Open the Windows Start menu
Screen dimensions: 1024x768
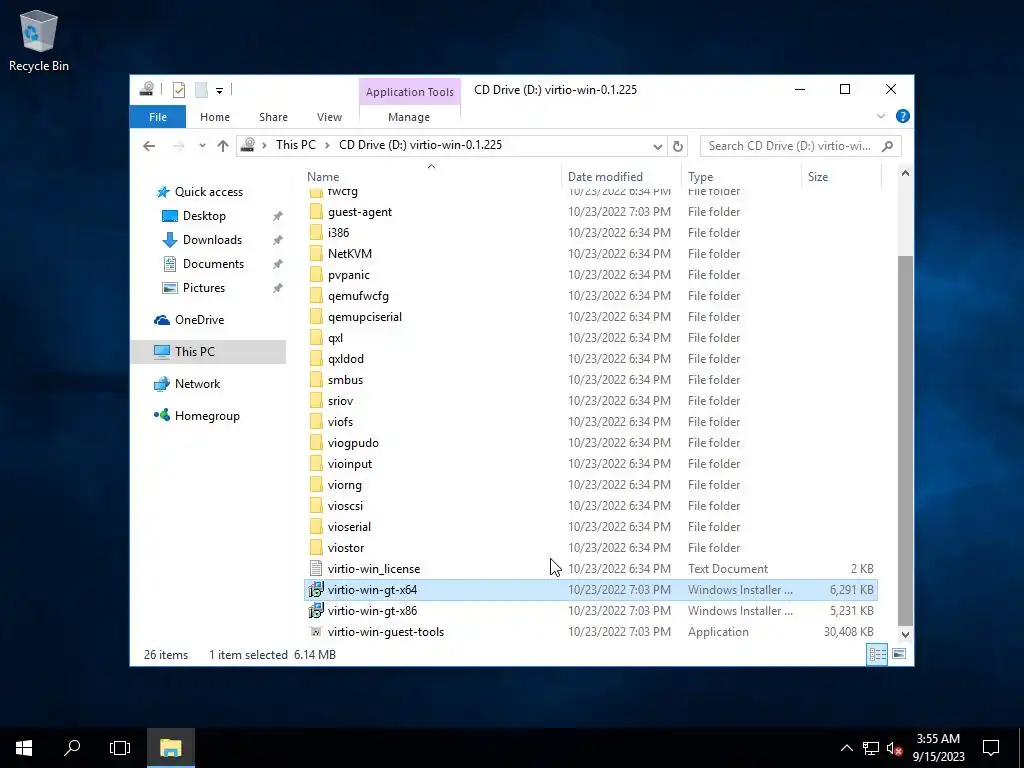(x=24, y=748)
